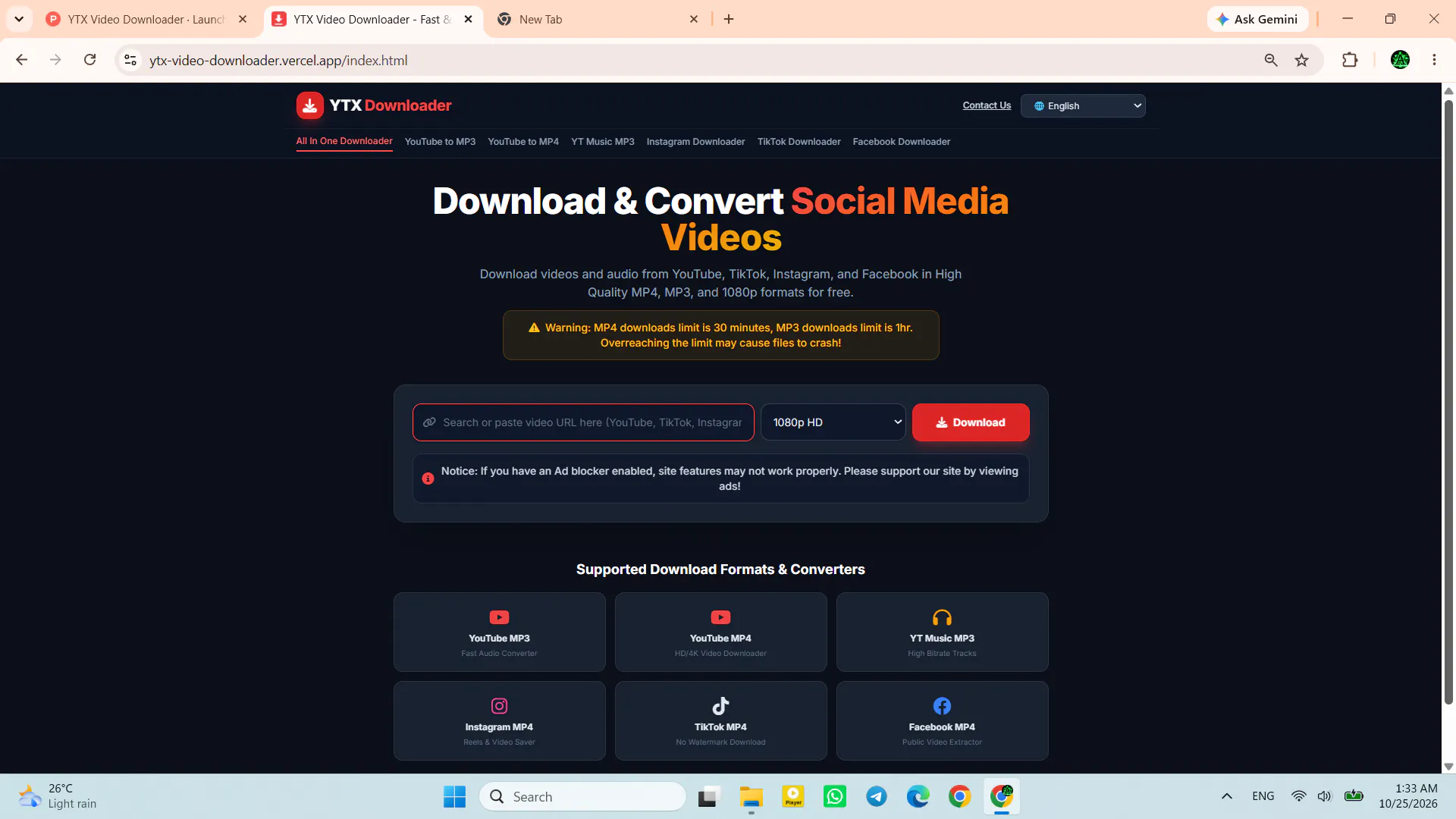
Task: Open WhatsApp from the taskbar
Action: (835, 796)
